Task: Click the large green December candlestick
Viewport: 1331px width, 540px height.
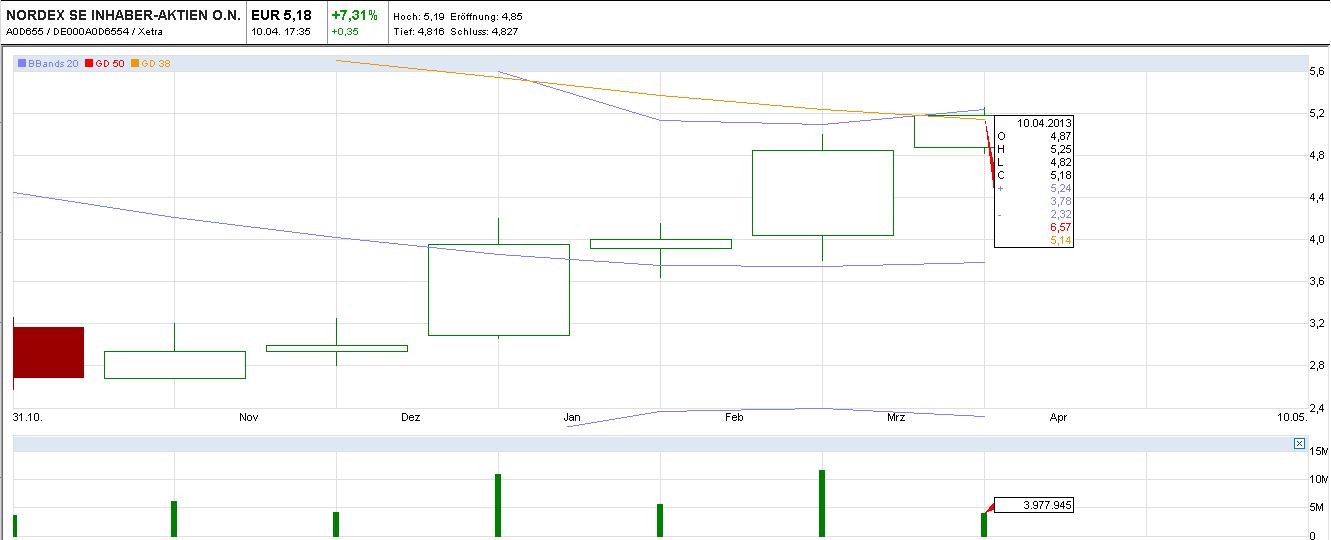Action: coord(499,289)
